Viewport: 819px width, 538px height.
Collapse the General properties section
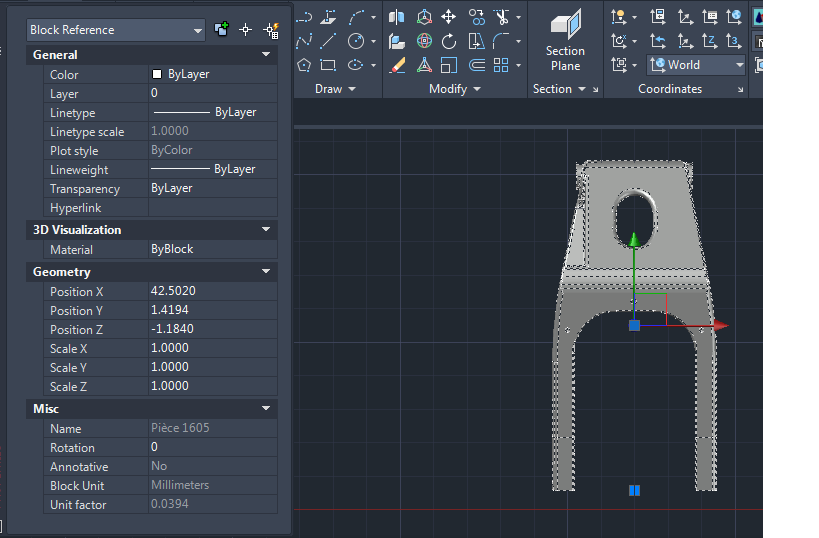[266, 54]
